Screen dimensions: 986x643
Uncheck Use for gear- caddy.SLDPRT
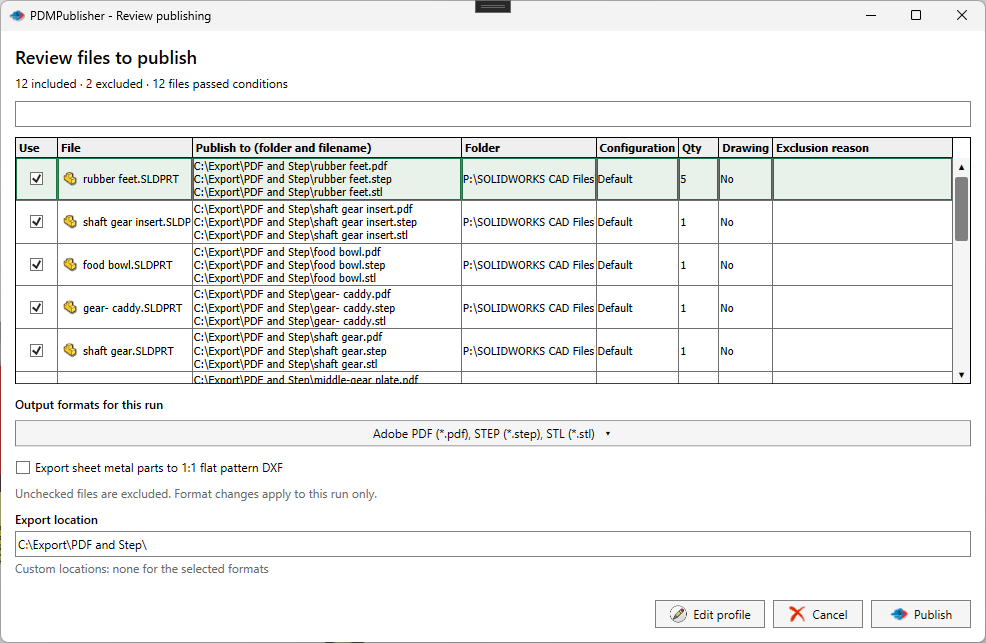click(36, 307)
